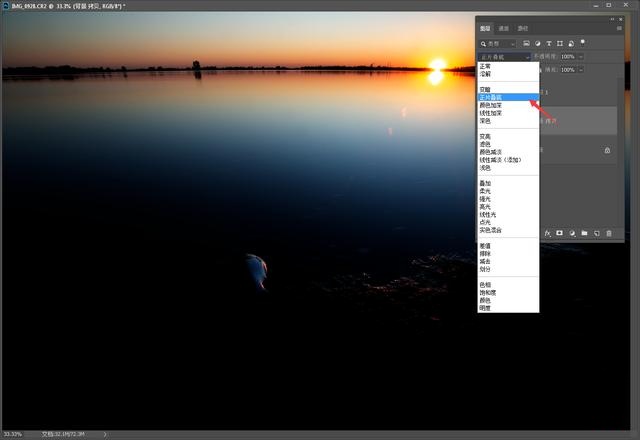Image resolution: width=640 pixels, height=440 pixels.
Task: Toggle the type layer filter icon
Action: [x=549, y=43]
